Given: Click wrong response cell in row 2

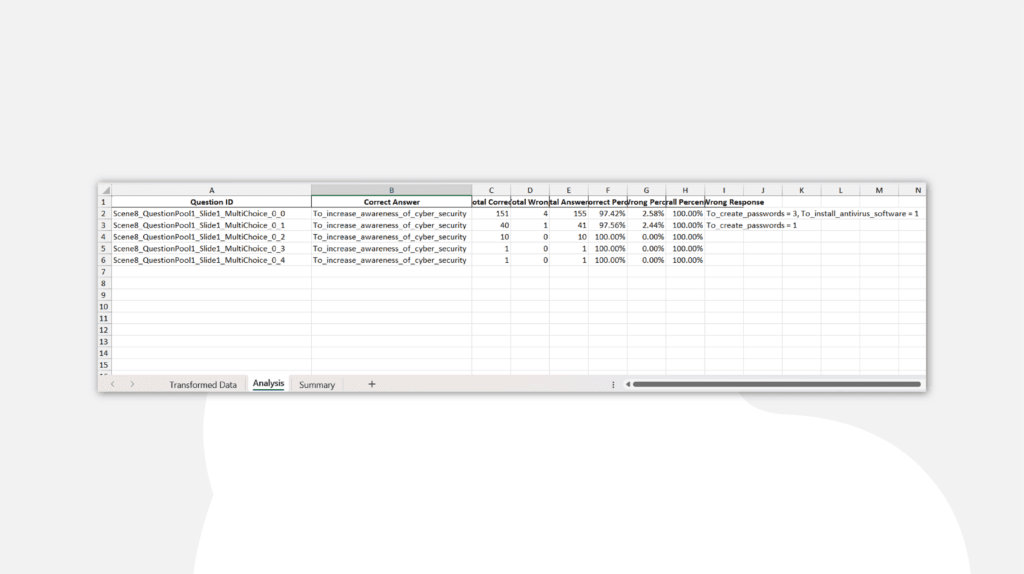Looking at the screenshot, I should (812, 214).
